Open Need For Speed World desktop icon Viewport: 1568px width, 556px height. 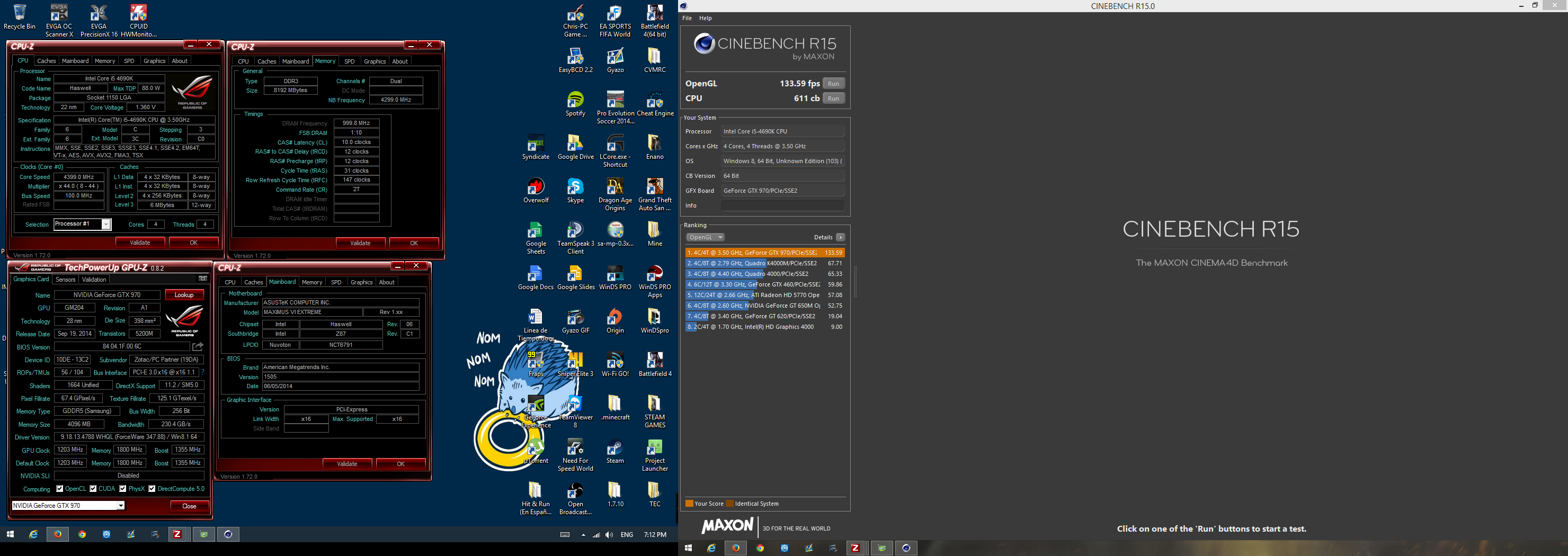(x=575, y=455)
